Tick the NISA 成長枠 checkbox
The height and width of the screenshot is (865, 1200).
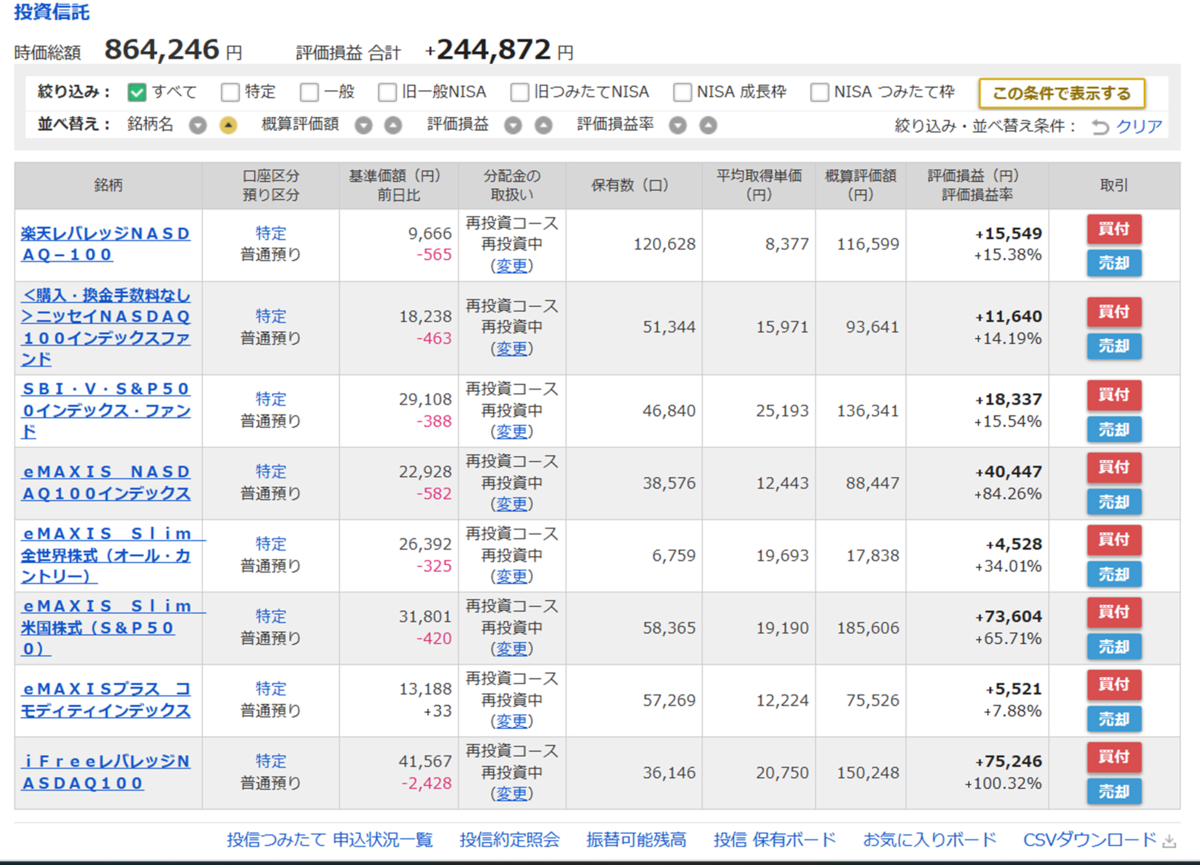click(x=682, y=92)
